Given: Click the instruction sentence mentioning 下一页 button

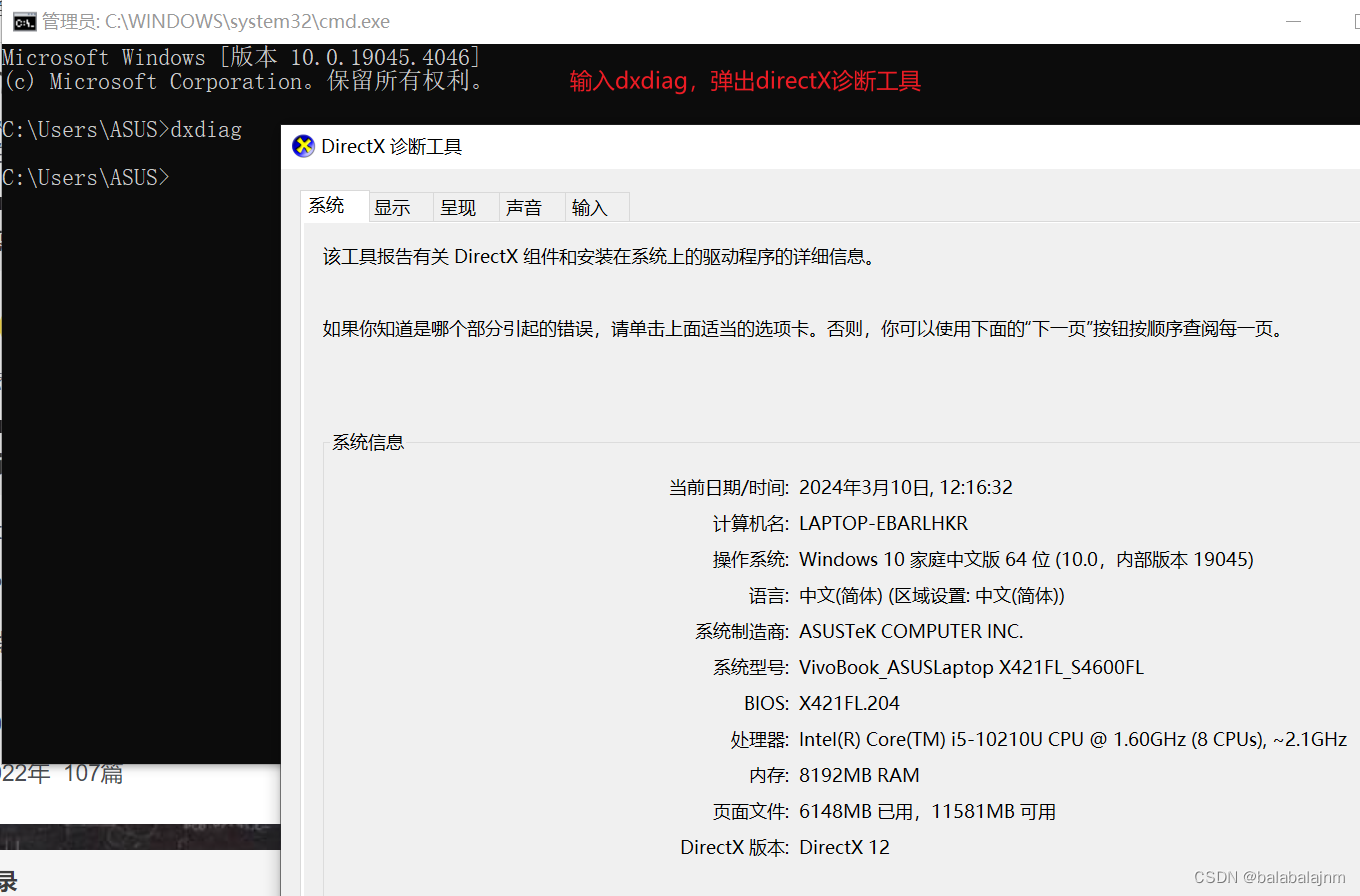Looking at the screenshot, I should pyautogui.click(x=803, y=328).
